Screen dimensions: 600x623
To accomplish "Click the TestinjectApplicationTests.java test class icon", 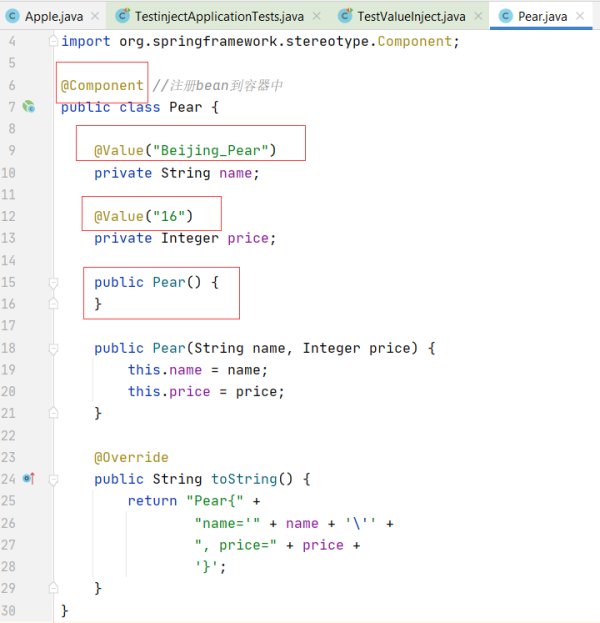I will click(122, 15).
